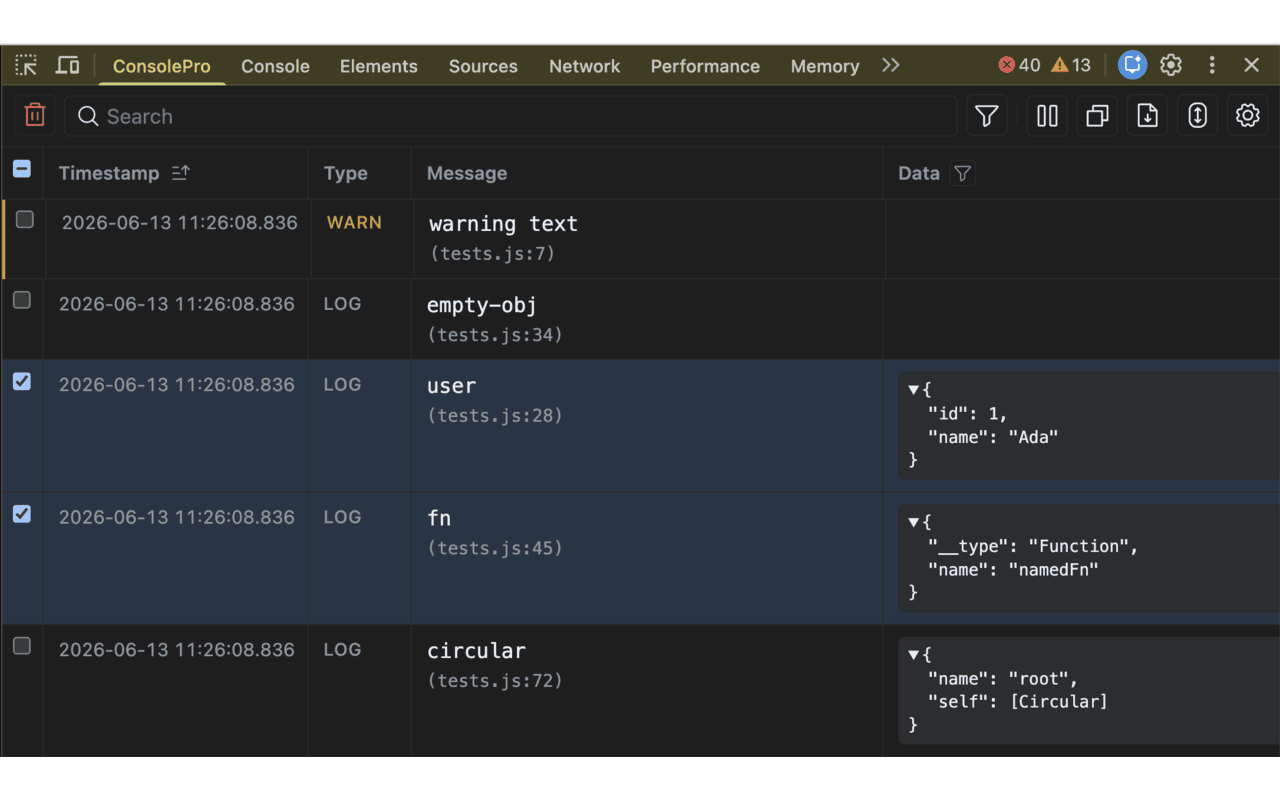Click the 'user' message text

(452, 386)
